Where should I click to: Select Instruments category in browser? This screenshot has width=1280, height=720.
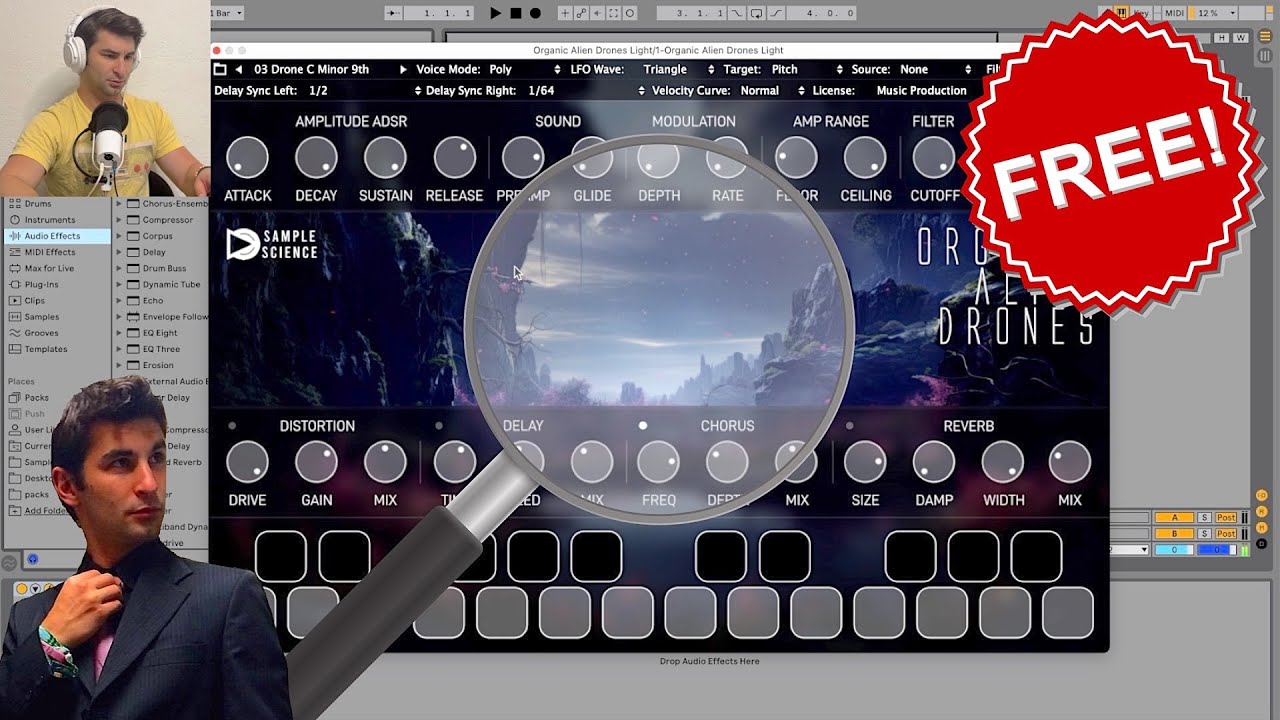[x=49, y=220]
